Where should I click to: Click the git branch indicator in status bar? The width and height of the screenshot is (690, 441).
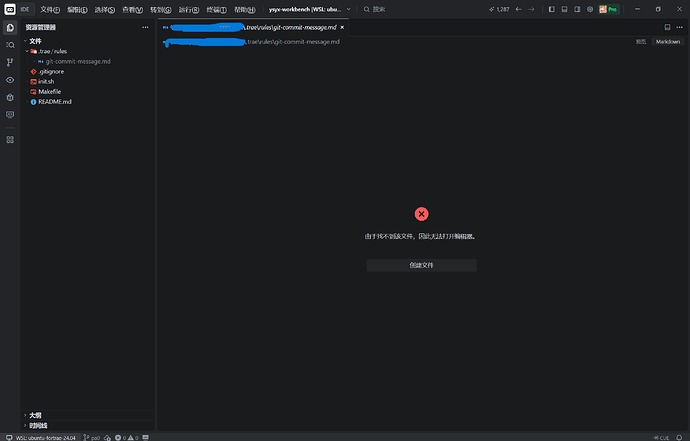92,437
